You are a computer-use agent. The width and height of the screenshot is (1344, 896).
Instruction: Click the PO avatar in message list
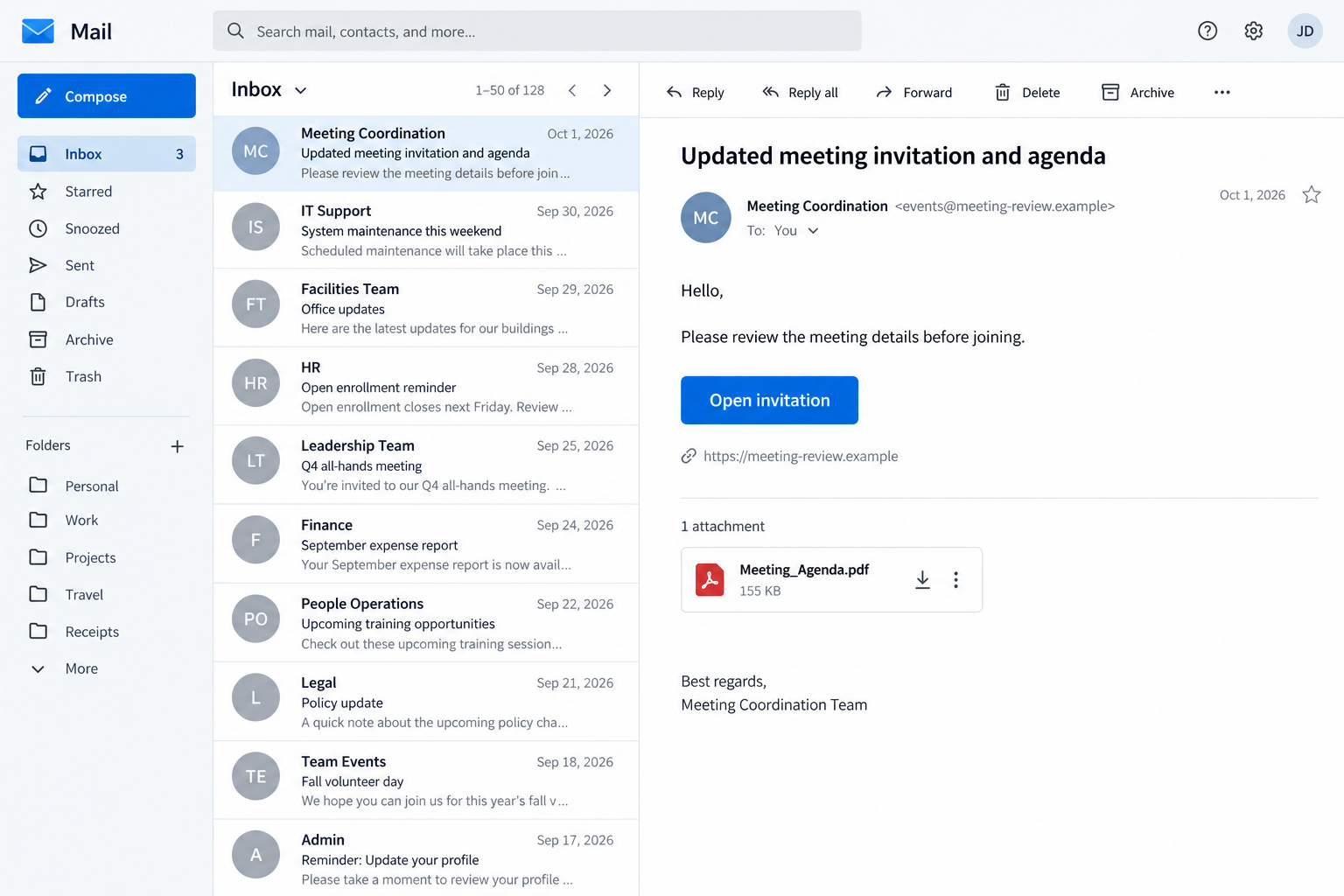click(x=255, y=619)
